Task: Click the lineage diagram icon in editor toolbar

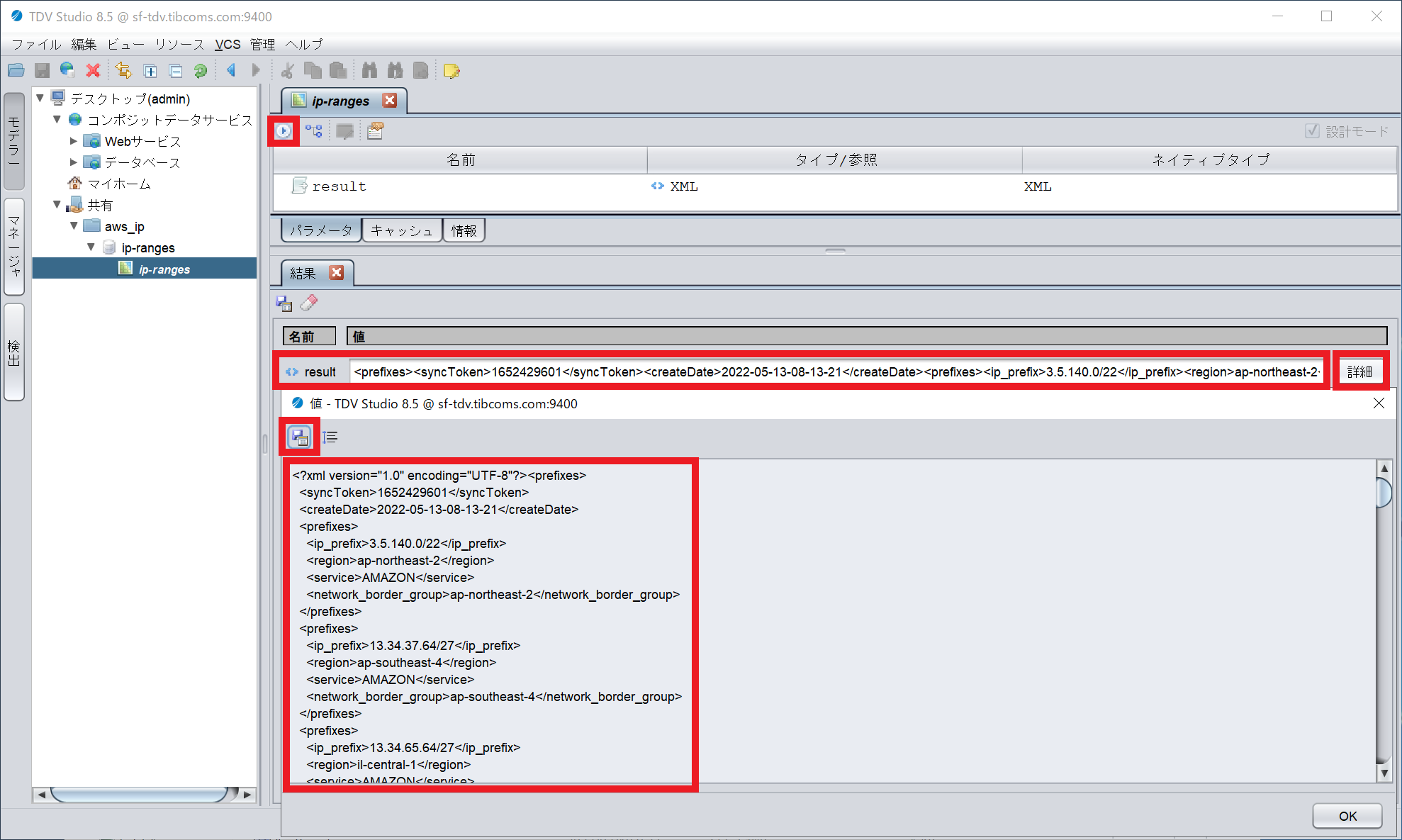Action: [x=314, y=130]
